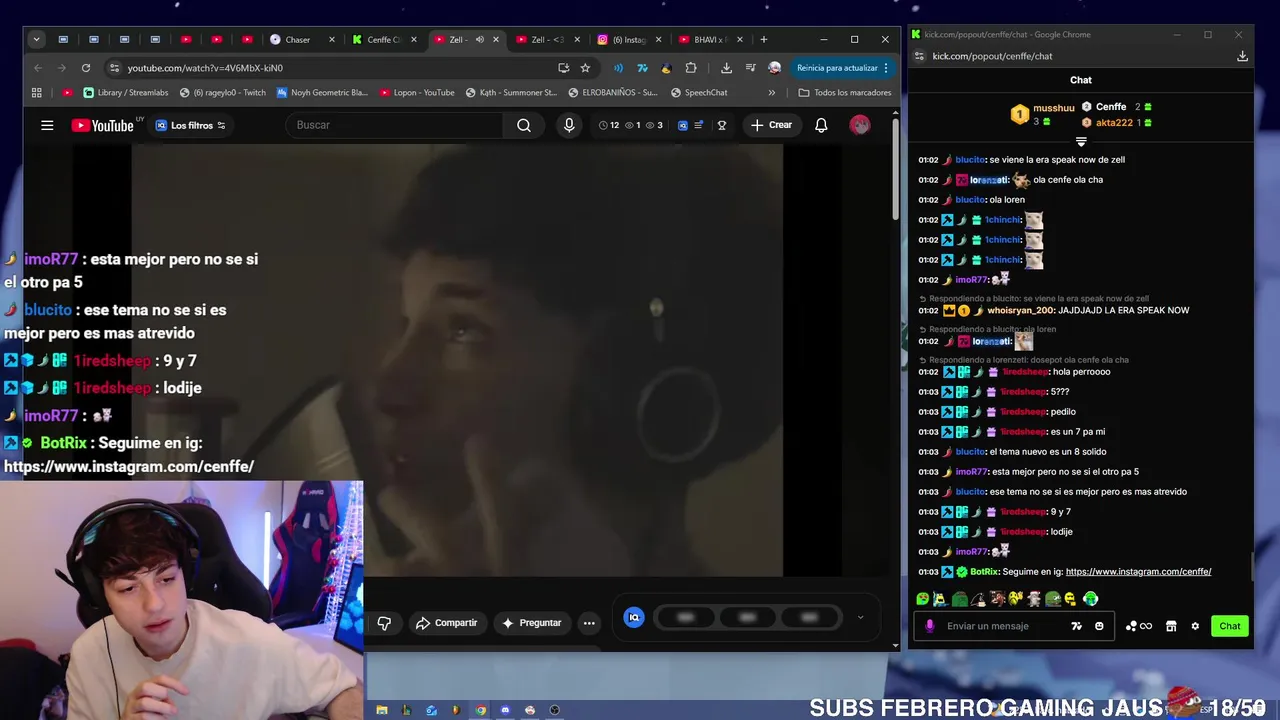Viewport: 1280px width, 720px height.
Task: Click Reinicia para actualizar button
Action: (837, 68)
